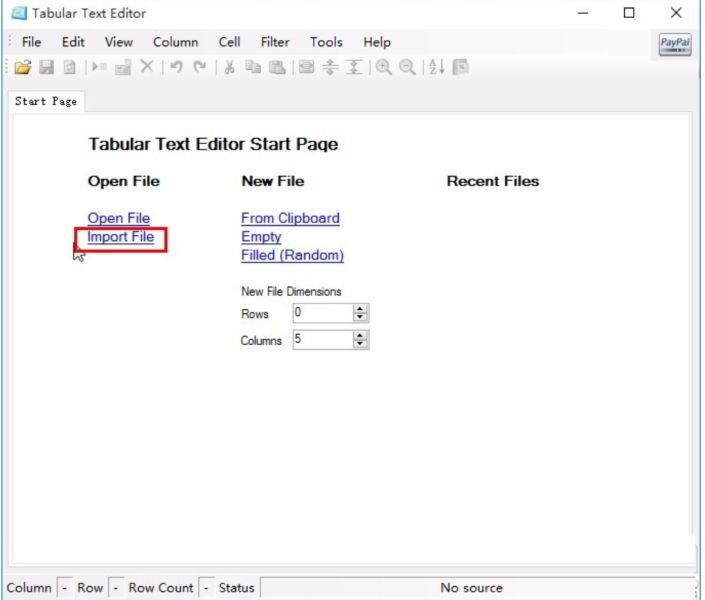Viewport: 705px width, 600px height.
Task: Click the Open file folder icon
Action: pyautogui.click(x=22, y=67)
